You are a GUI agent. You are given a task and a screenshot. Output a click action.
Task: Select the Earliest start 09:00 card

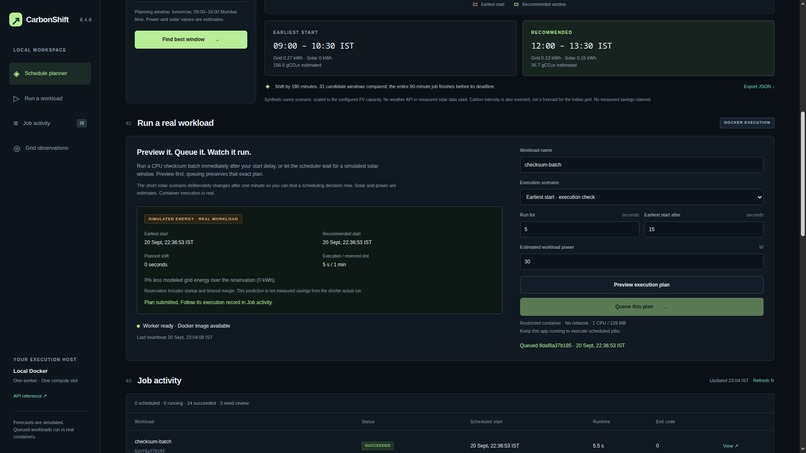(390, 48)
